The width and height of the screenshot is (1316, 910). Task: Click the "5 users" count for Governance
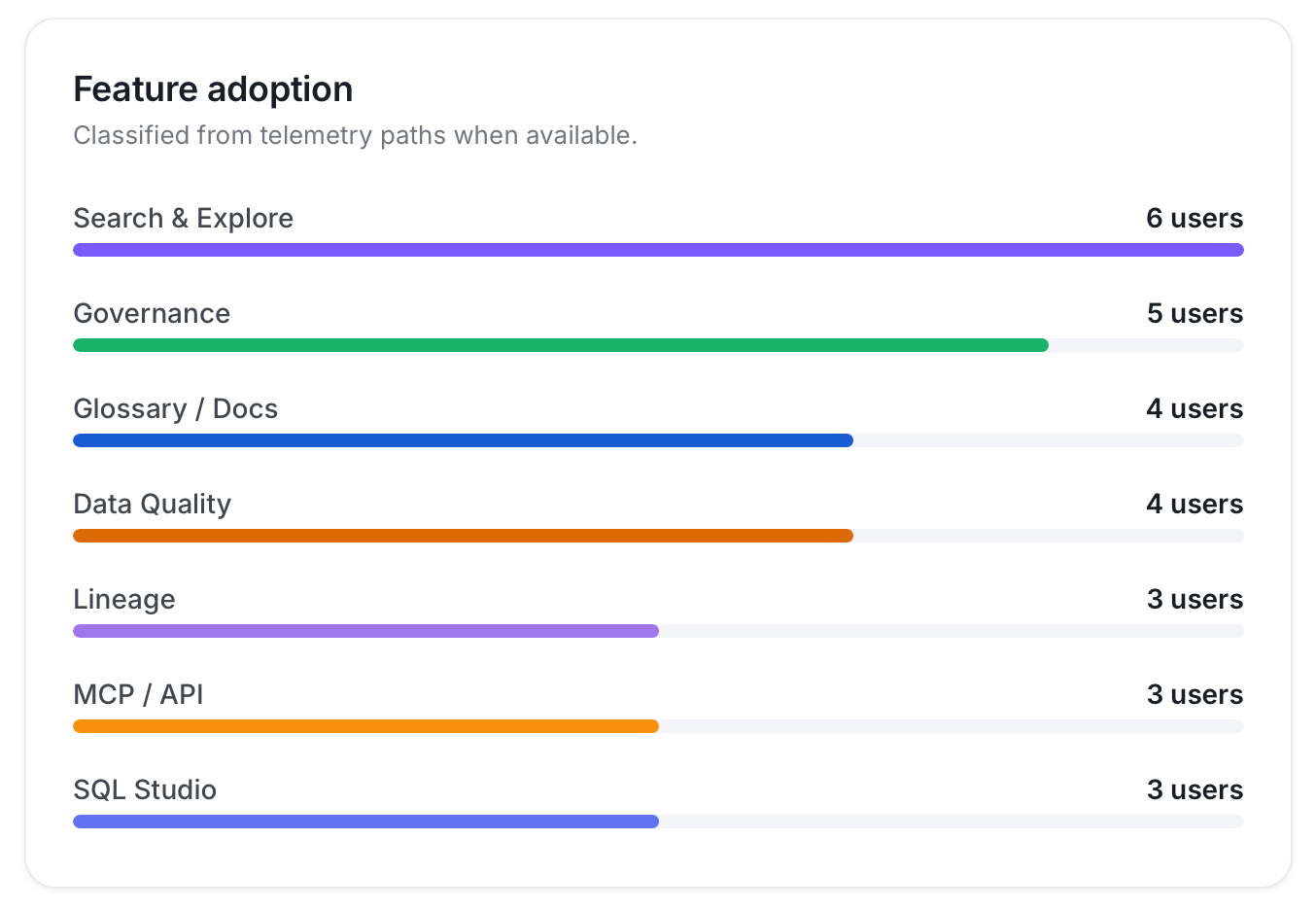click(x=1195, y=313)
